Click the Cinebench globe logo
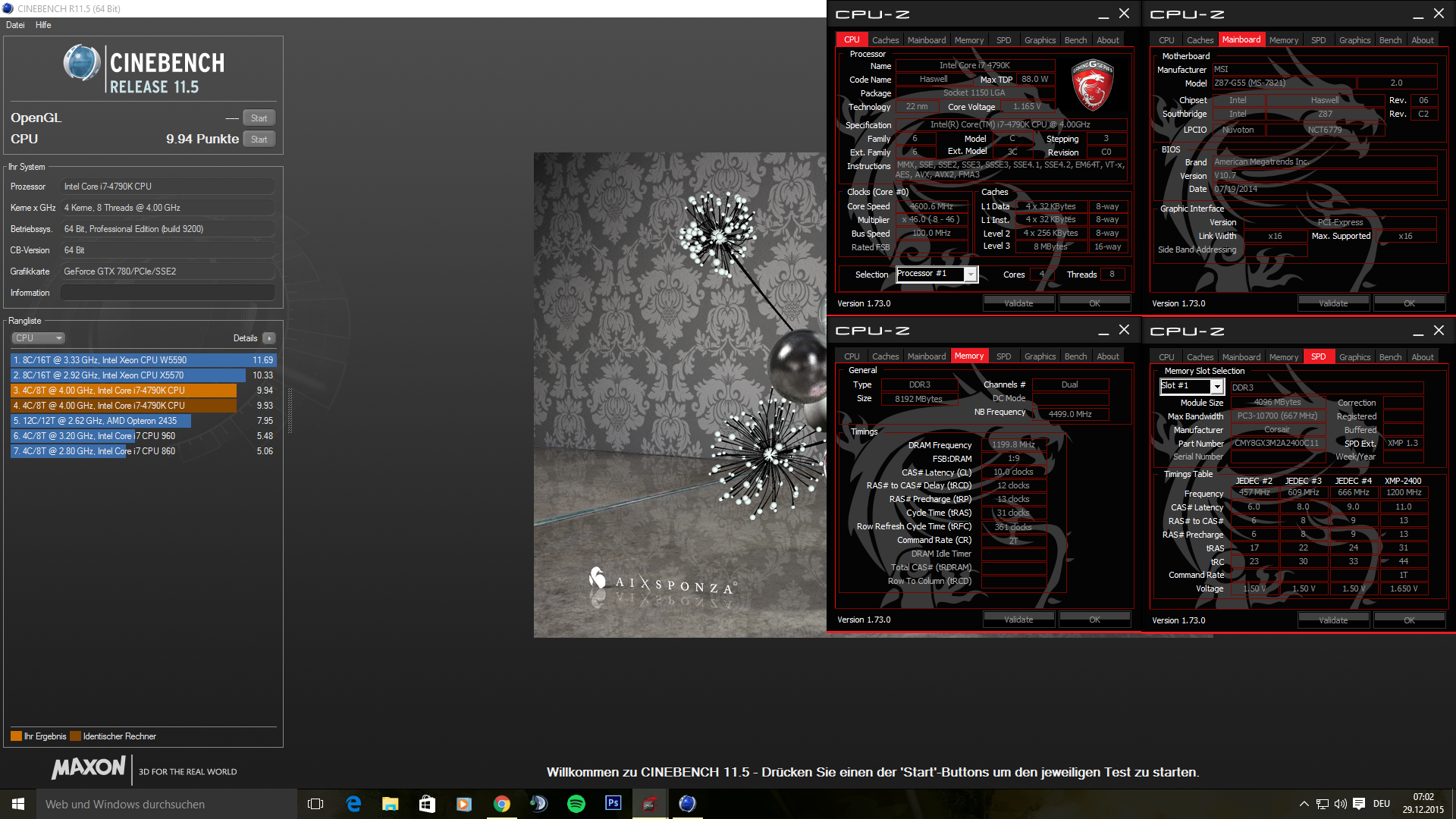This screenshot has width=1456, height=819. point(82,63)
